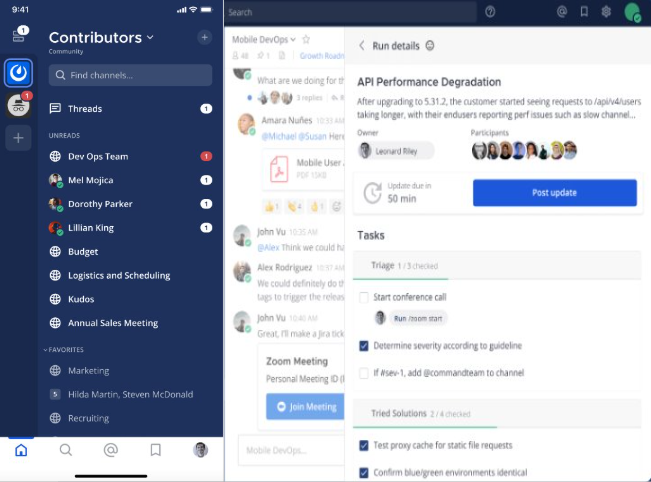Collapse the Tried Solutions task group
Viewport: 651px width, 482px height.
pyautogui.click(x=497, y=413)
